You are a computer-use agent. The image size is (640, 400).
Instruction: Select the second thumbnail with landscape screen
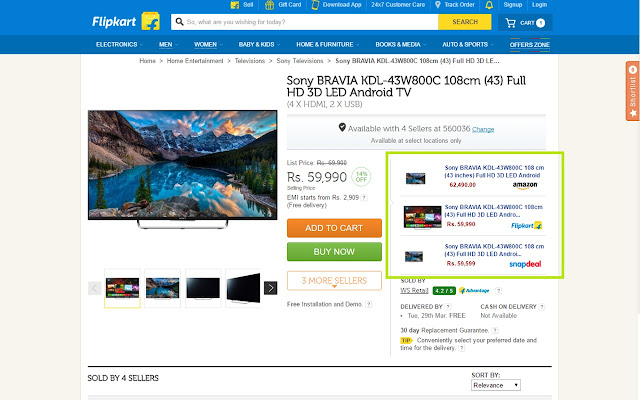pyautogui.click(x=162, y=288)
